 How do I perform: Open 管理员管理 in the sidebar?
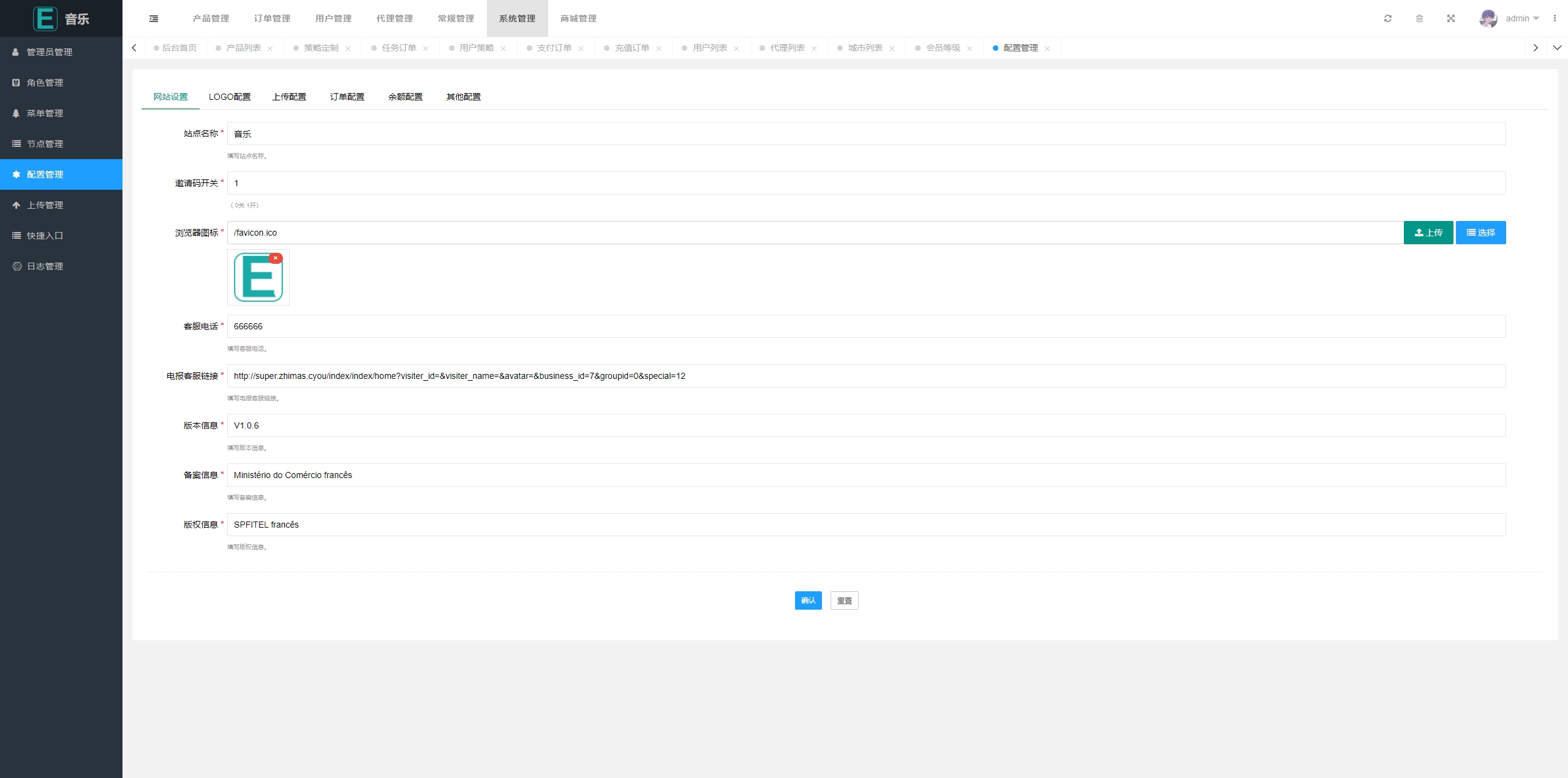click(x=49, y=52)
